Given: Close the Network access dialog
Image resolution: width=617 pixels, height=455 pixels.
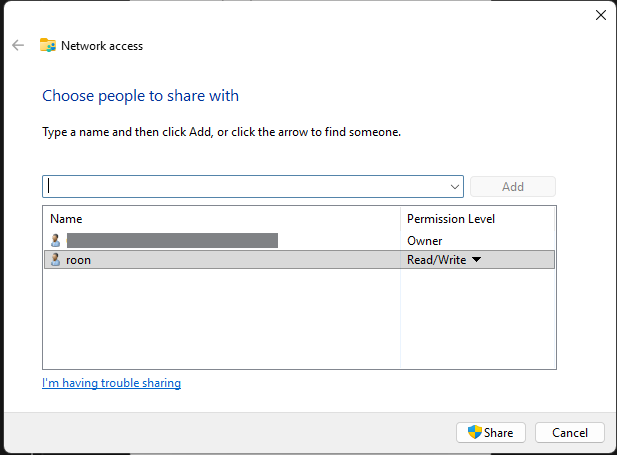Looking at the screenshot, I should 600,15.
